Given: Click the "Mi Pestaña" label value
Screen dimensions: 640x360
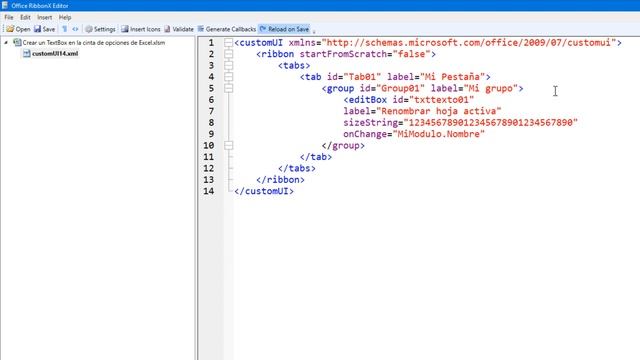Looking at the screenshot, I should [x=452, y=77].
